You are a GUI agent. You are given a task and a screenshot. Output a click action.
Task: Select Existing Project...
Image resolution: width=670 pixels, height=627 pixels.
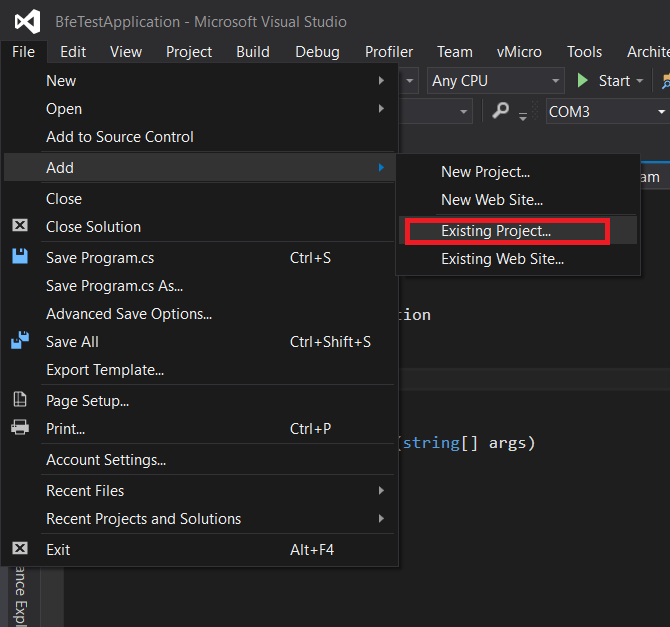click(518, 231)
